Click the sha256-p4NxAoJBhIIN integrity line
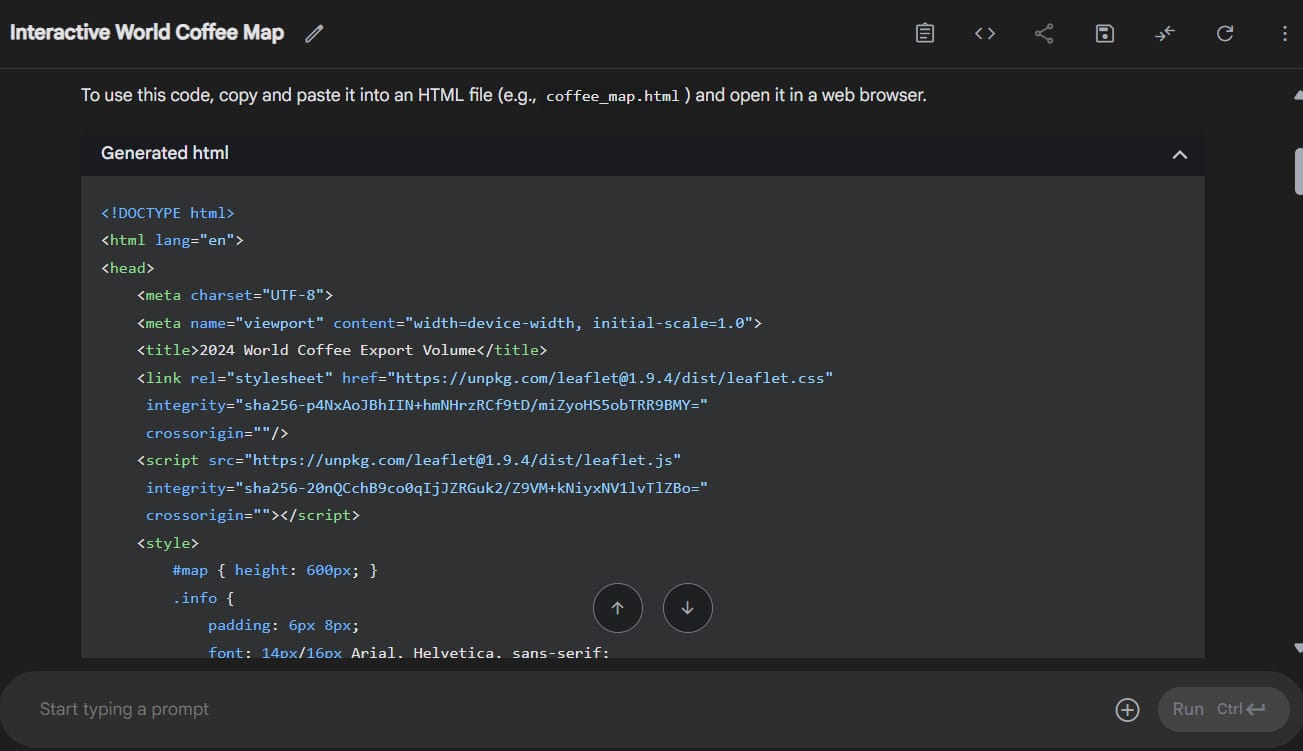This screenshot has height=751, width=1303. click(x=427, y=405)
